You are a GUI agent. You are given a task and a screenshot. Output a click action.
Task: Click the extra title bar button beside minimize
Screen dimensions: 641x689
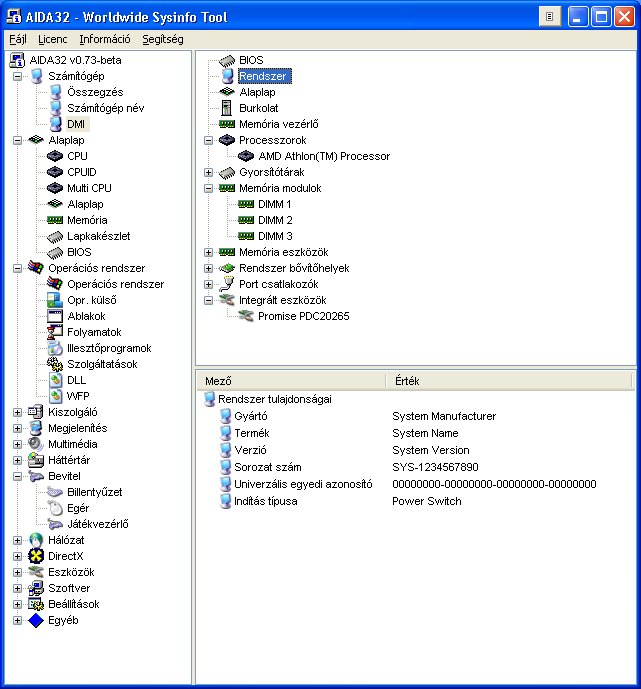click(x=549, y=17)
